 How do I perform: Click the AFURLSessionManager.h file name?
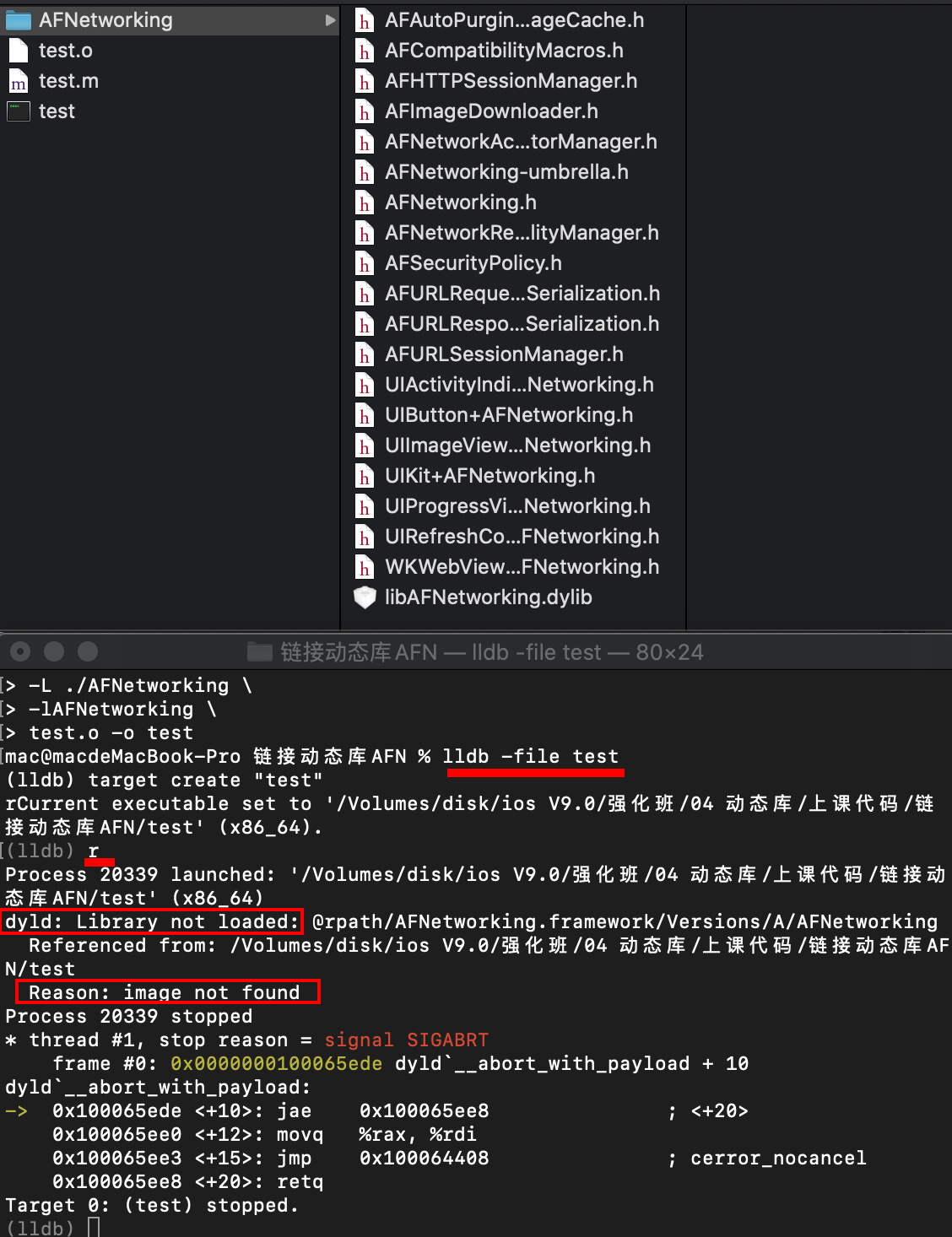(x=504, y=354)
